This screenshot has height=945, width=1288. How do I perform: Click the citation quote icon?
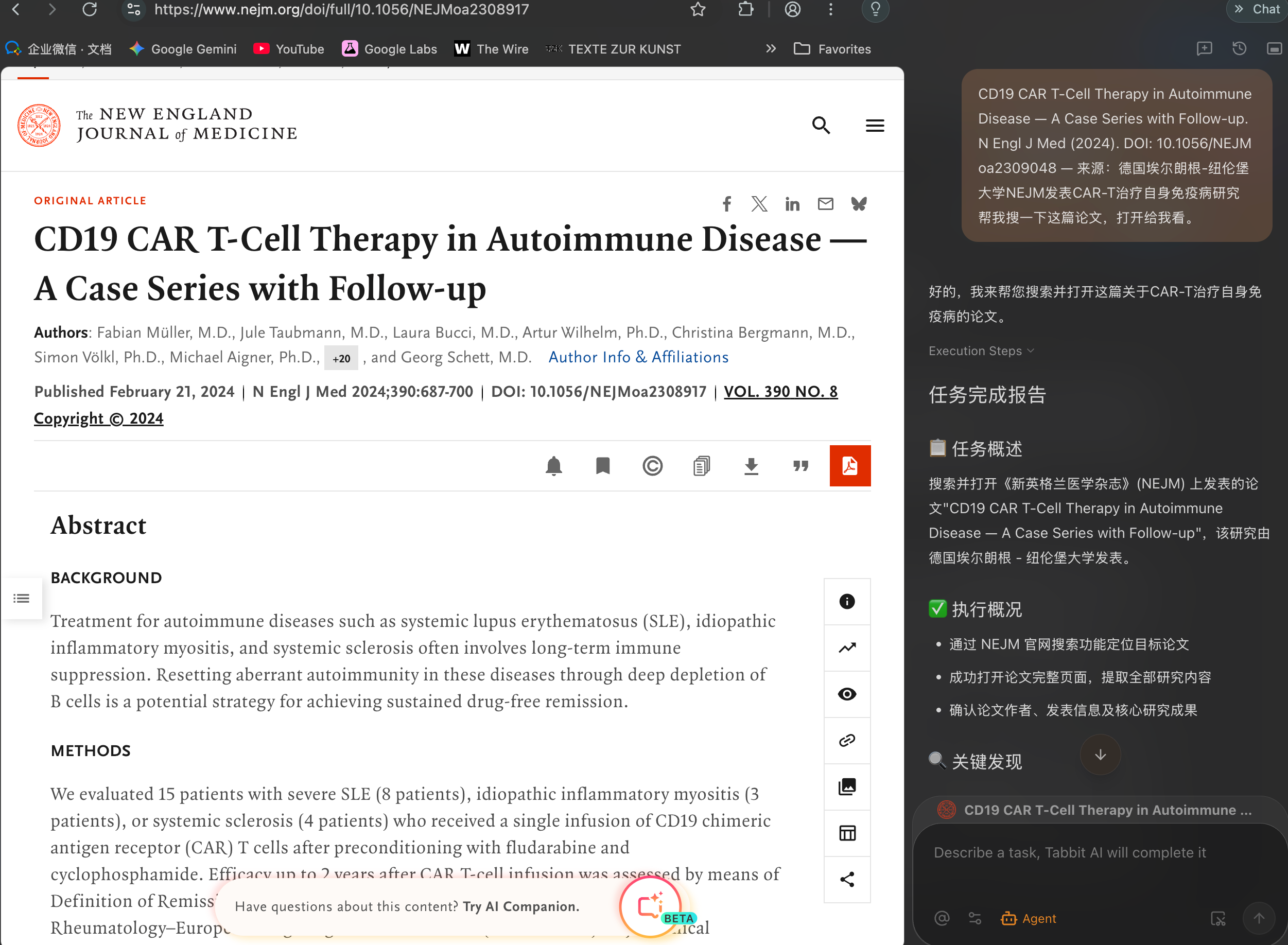[800, 466]
